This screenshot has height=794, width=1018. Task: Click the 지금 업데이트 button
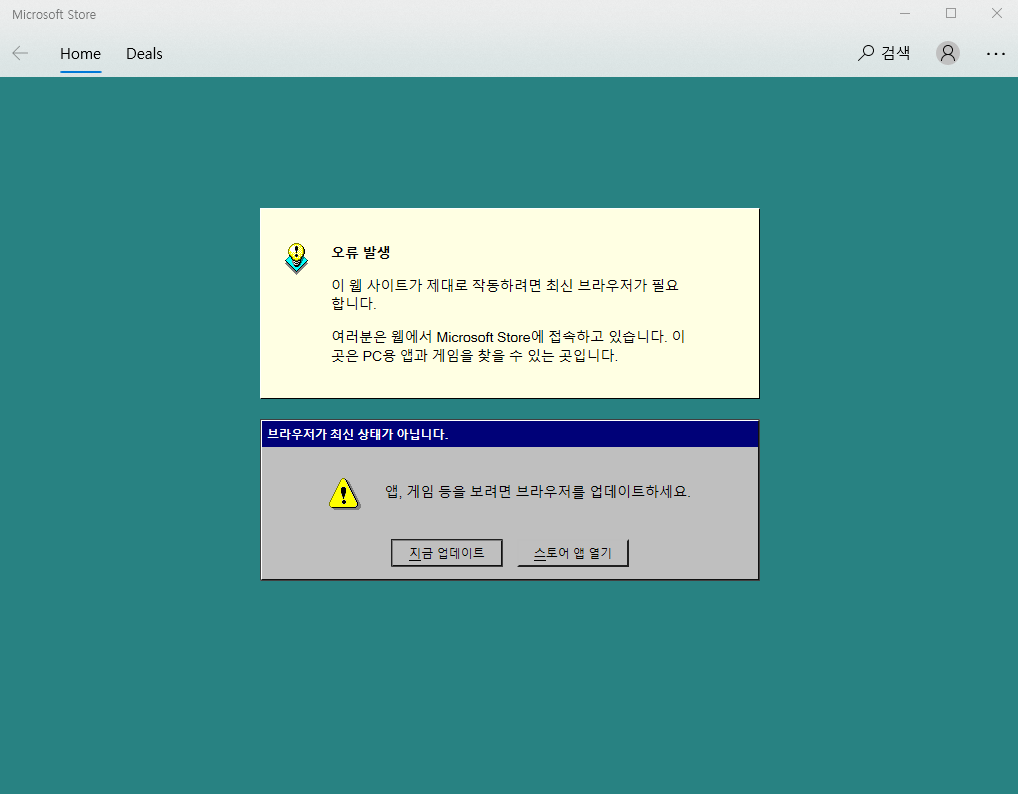click(x=447, y=553)
